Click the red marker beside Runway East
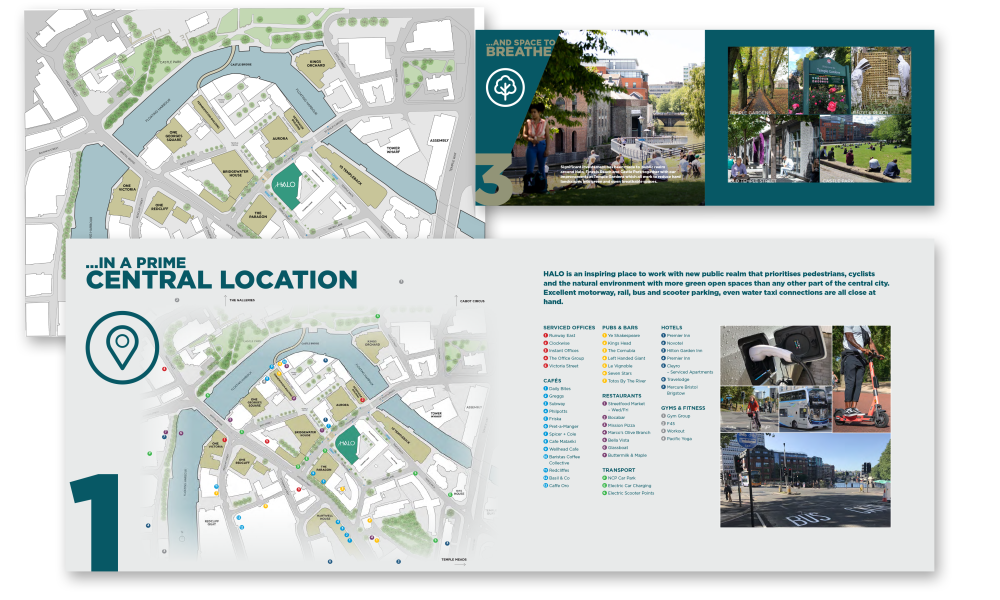This screenshot has width=1000, height=600. pos(546,336)
